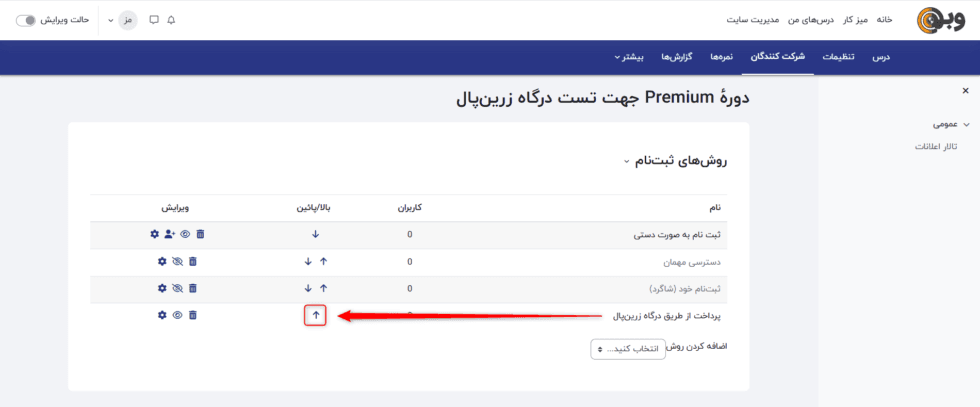Close the course index sidebar
980x407 pixels.
pos(965,91)
